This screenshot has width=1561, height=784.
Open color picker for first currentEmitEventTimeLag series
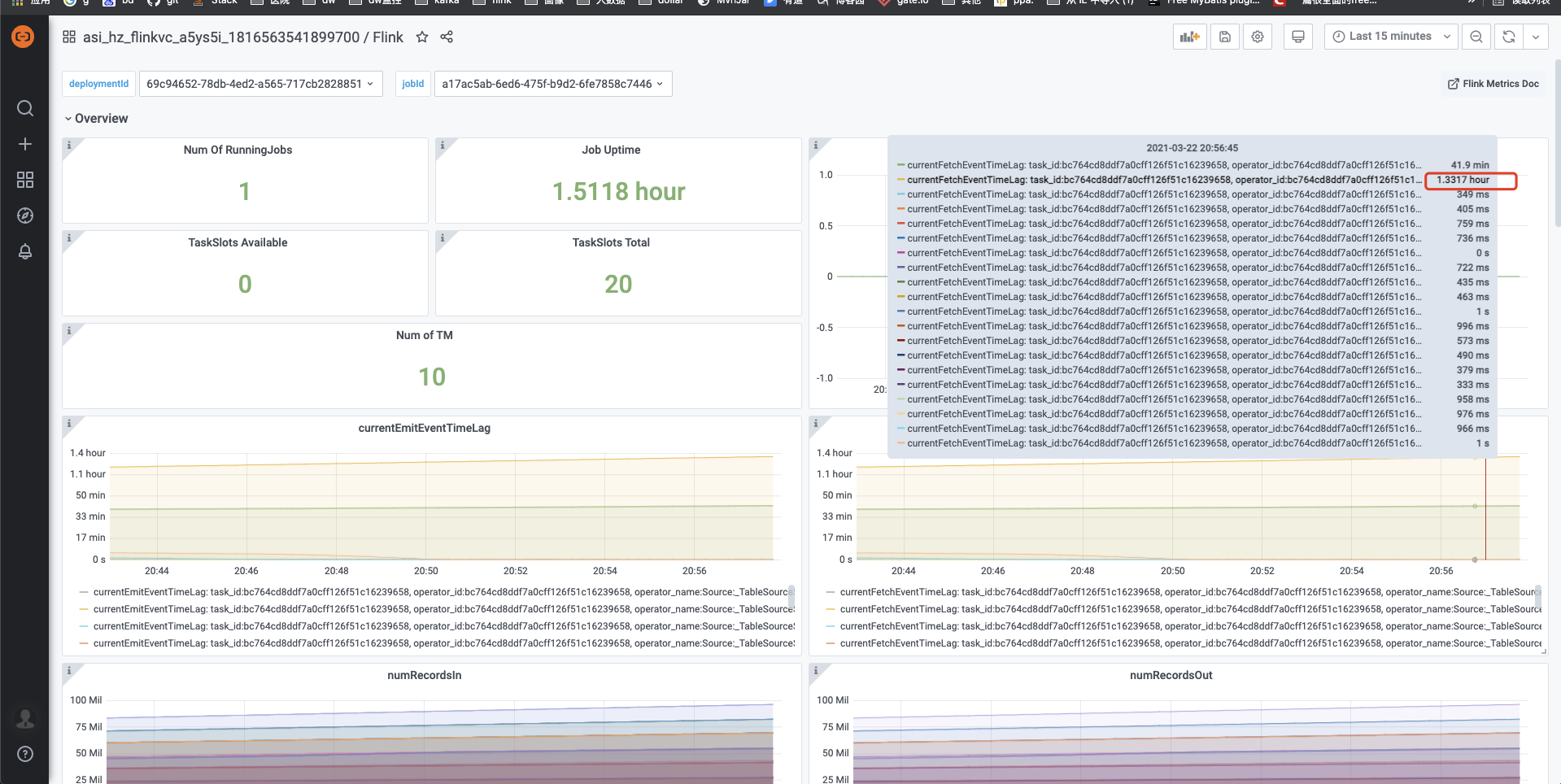[84, 592]
